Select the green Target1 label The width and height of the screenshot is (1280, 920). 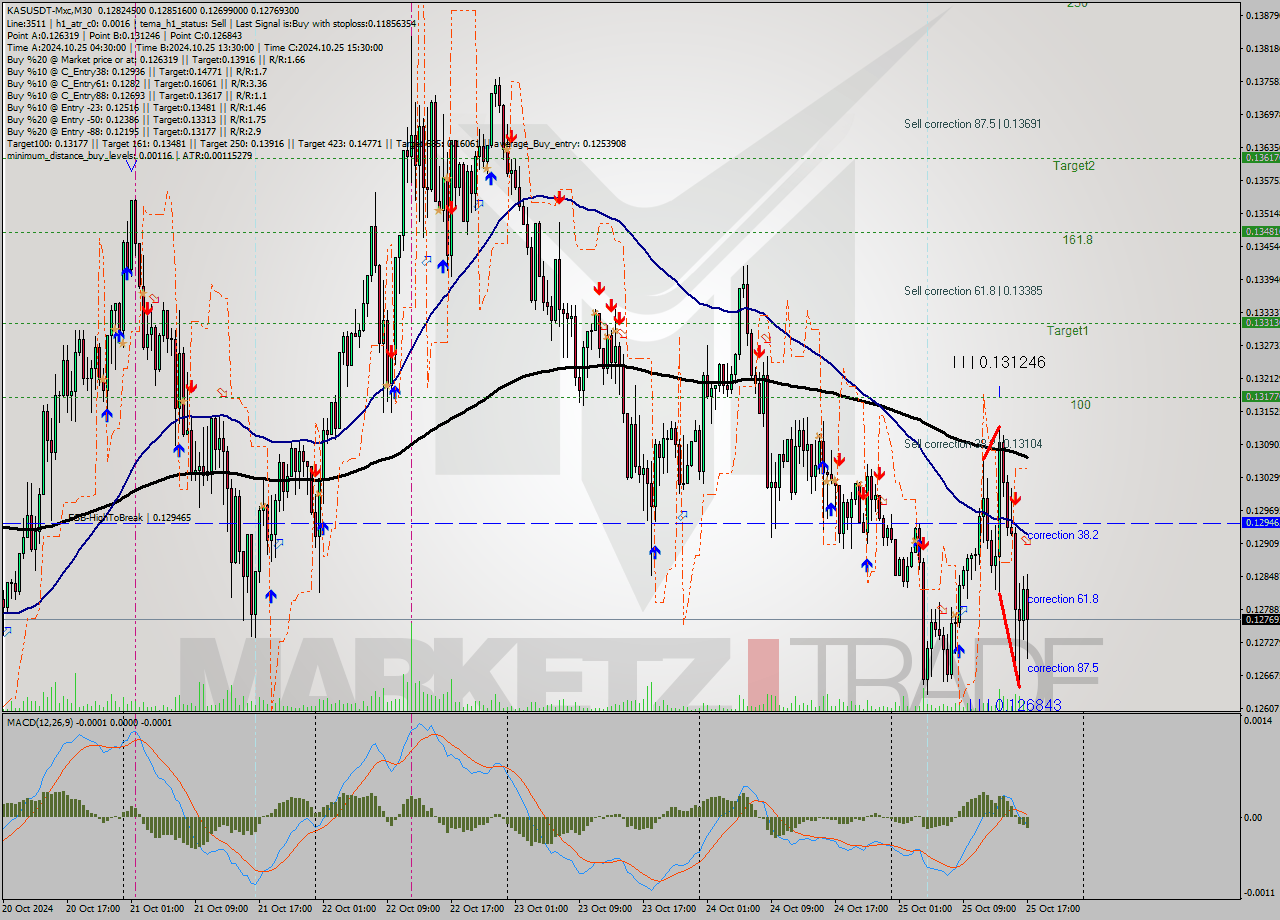click(x=1068, y=330)
